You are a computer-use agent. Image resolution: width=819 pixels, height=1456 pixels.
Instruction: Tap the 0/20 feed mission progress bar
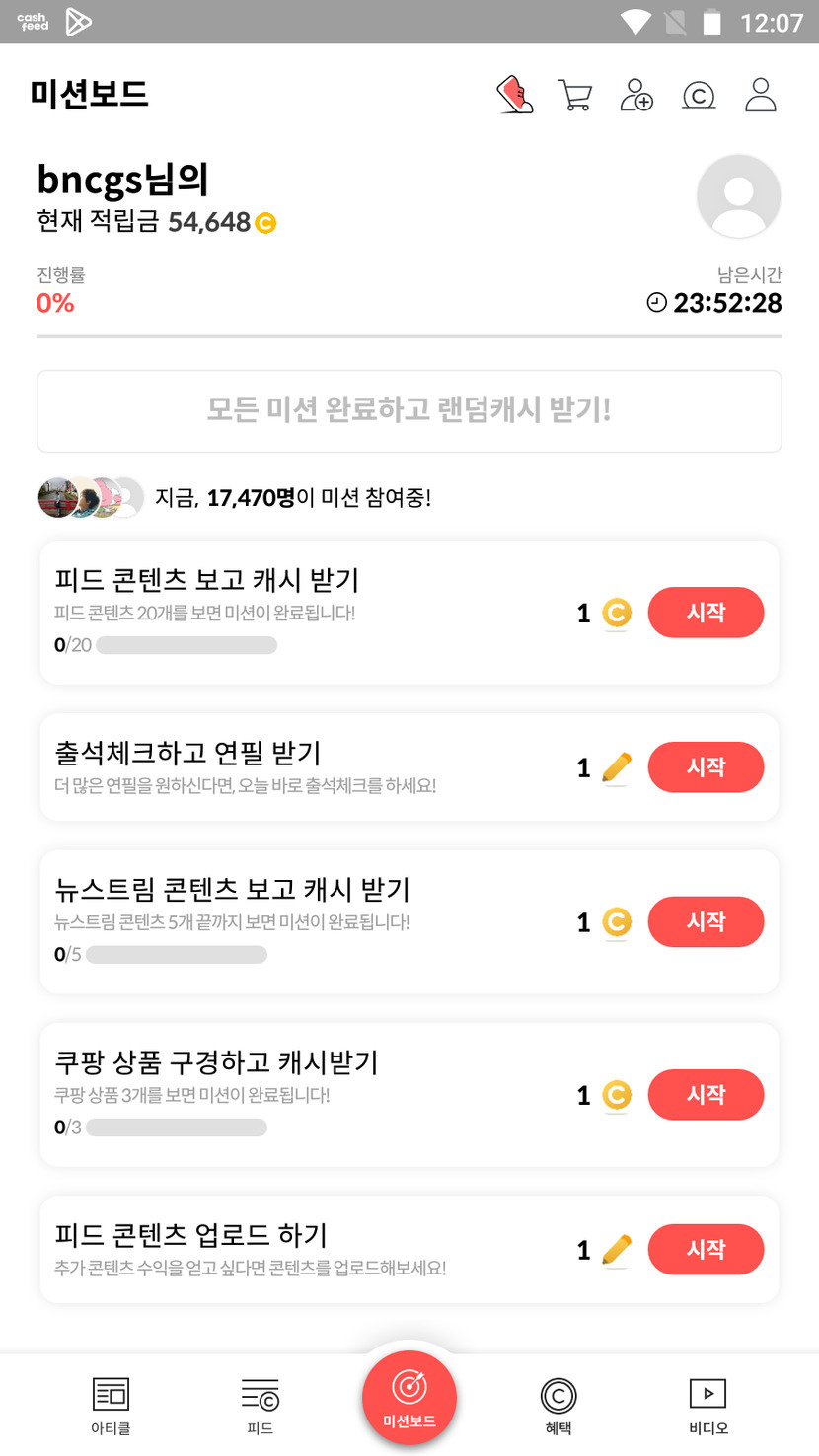[x=186, y=646]
